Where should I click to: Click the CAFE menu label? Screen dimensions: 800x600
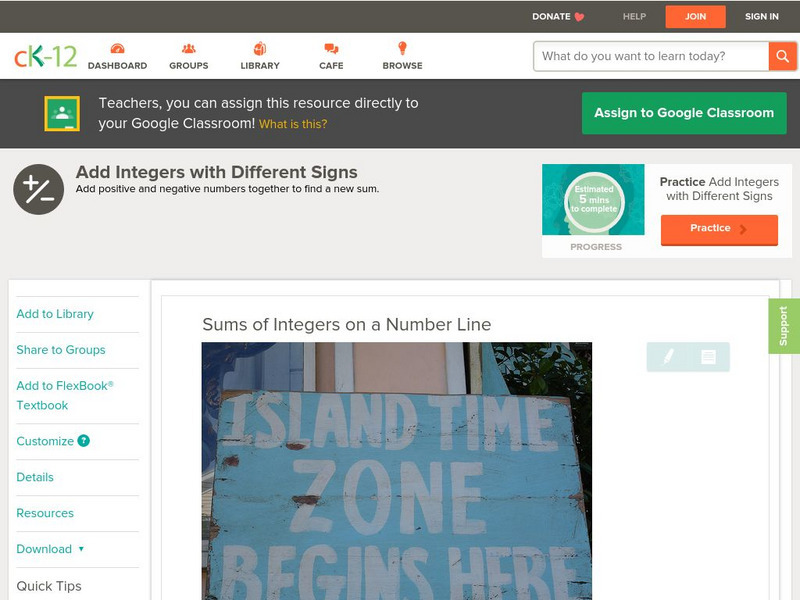(x=331, y=66)
